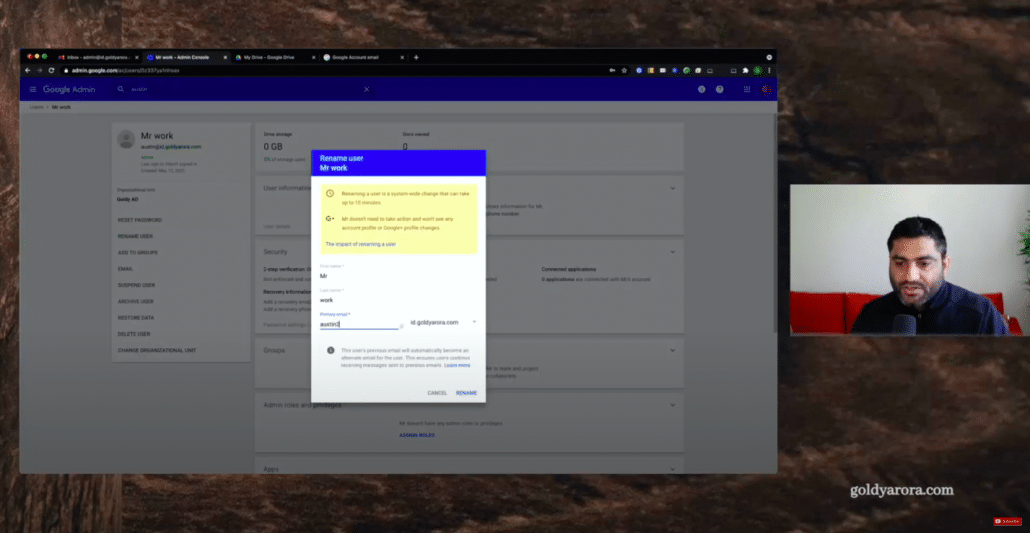Click CANCEL in the Rename user dialog

(437, 393)
